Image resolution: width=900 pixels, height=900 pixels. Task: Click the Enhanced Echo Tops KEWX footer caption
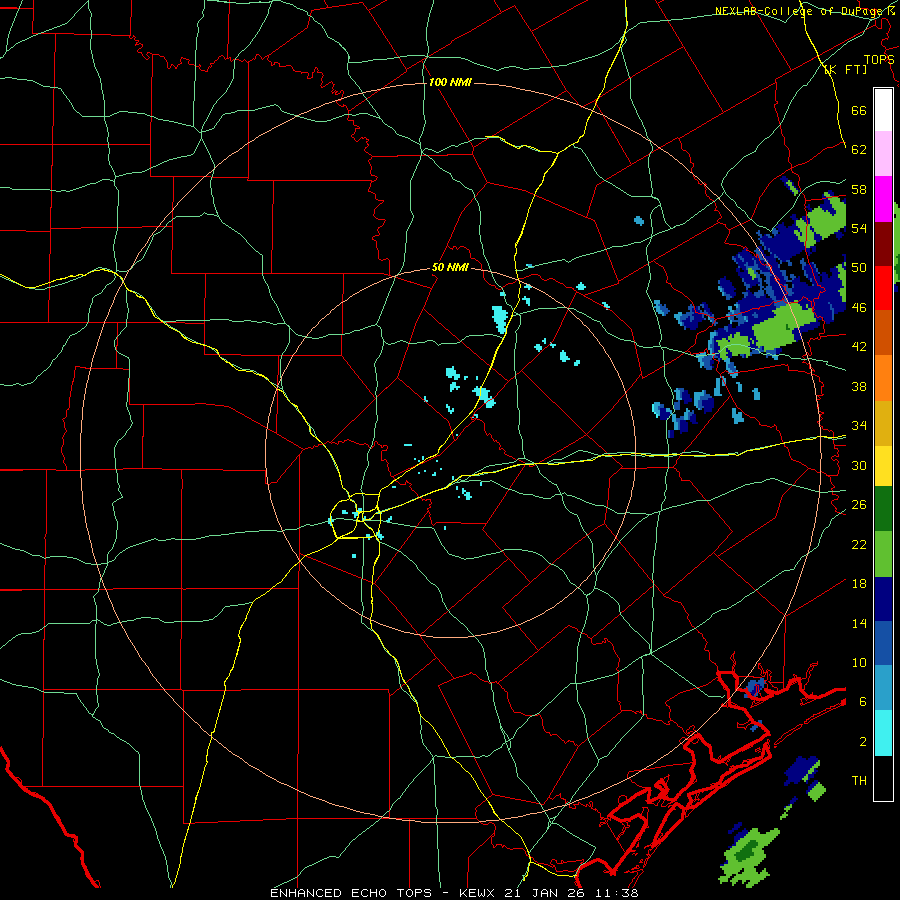454,893
